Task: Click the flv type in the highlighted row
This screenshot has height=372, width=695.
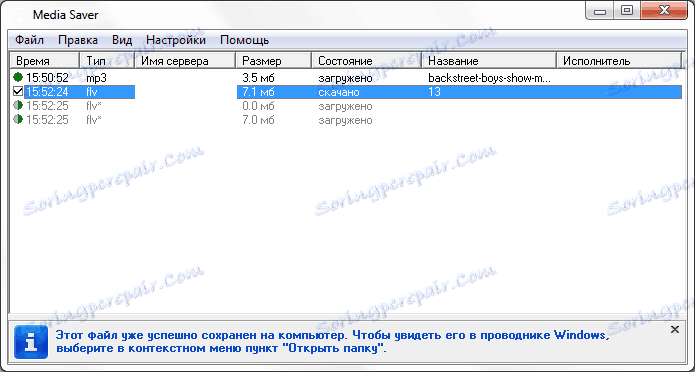Action: 92,92
